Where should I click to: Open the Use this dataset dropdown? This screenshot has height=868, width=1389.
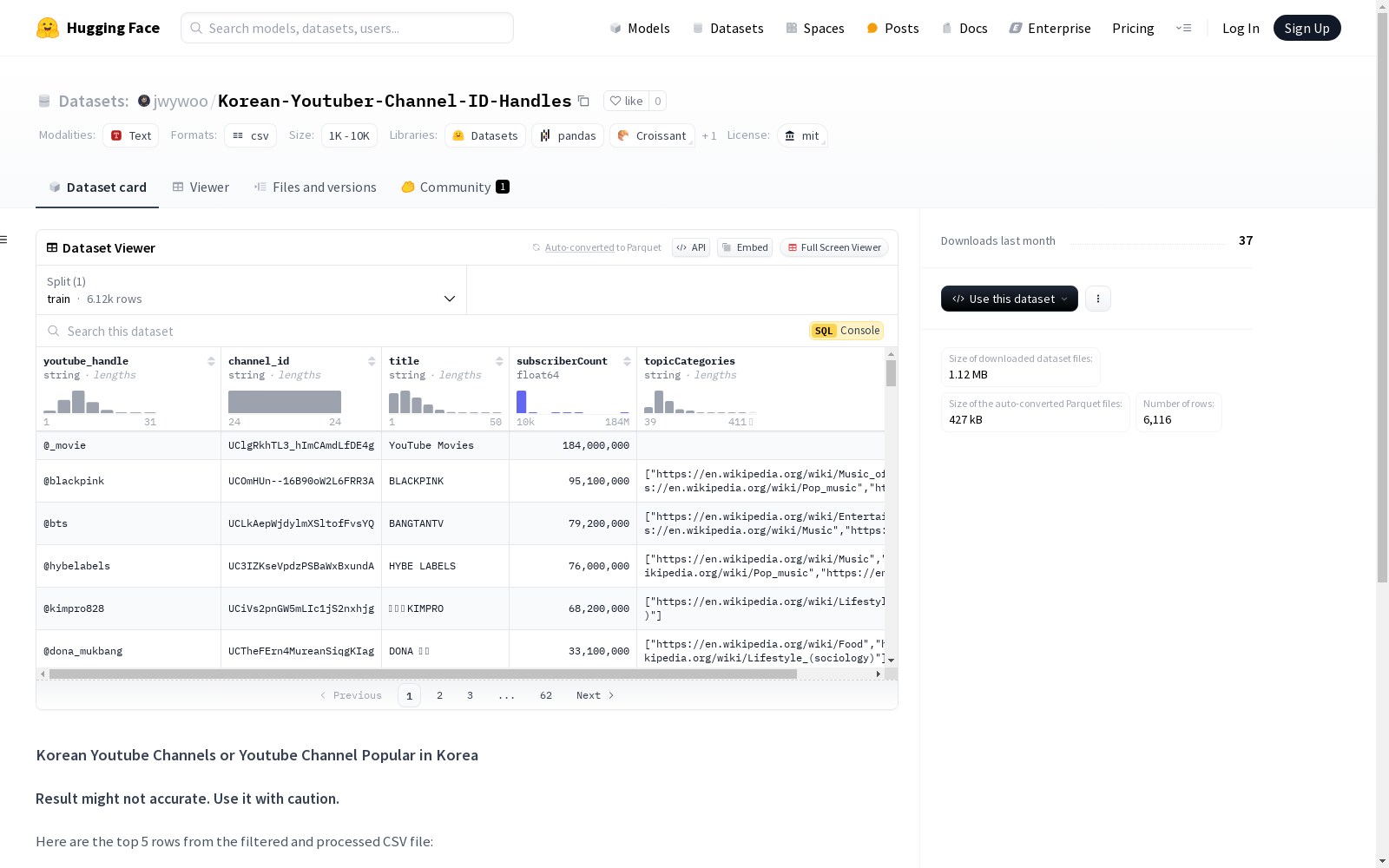1010,299
